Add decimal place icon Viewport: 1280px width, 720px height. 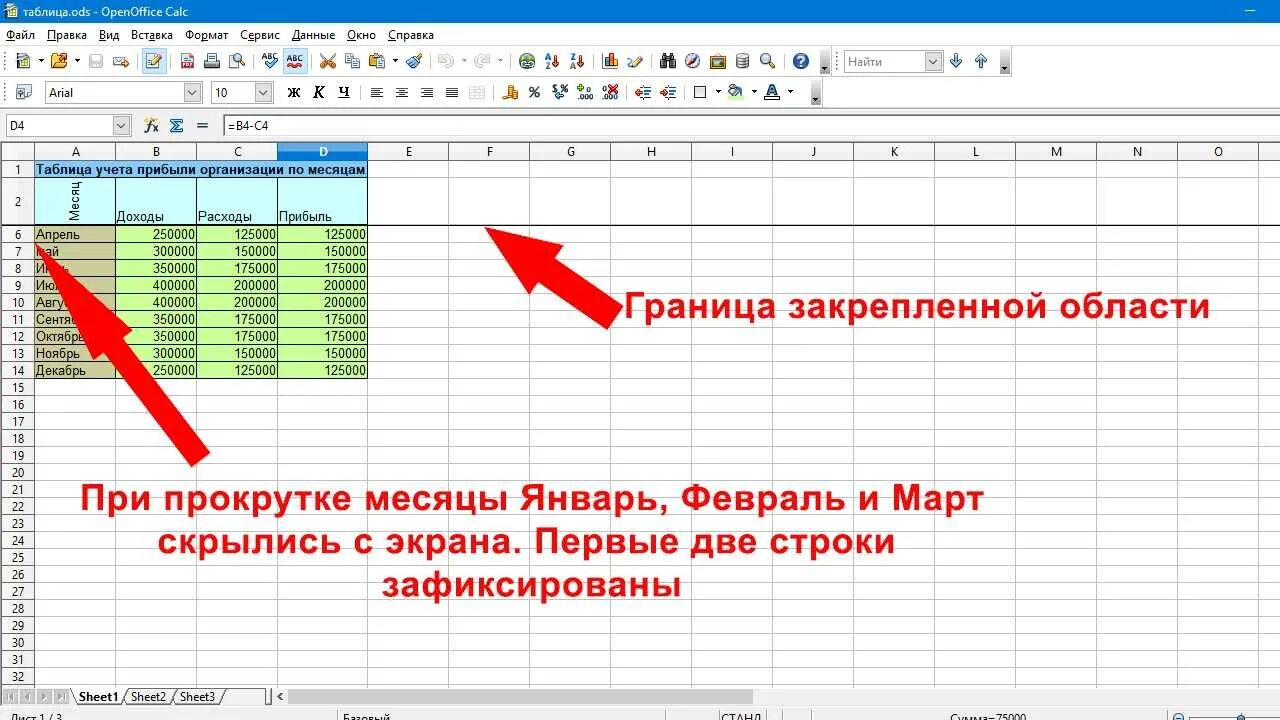tap(585, 92)
